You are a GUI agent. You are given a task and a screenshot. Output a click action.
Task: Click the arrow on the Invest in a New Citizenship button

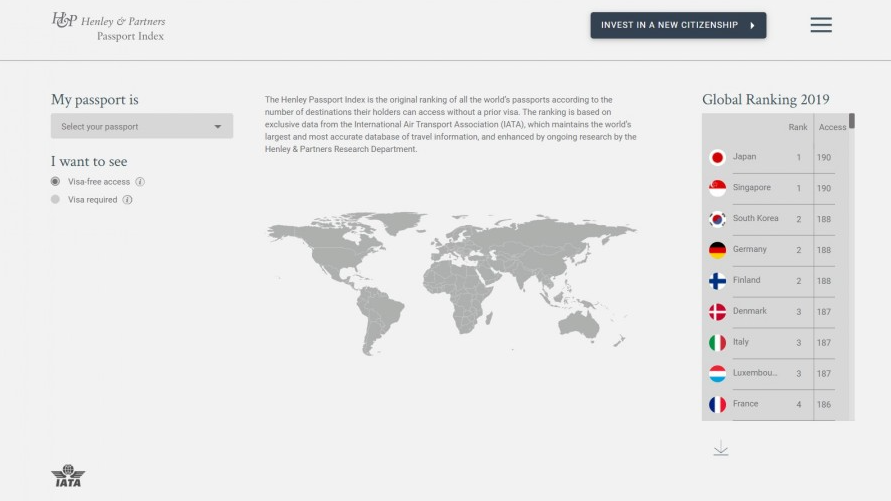coord(752,26)
